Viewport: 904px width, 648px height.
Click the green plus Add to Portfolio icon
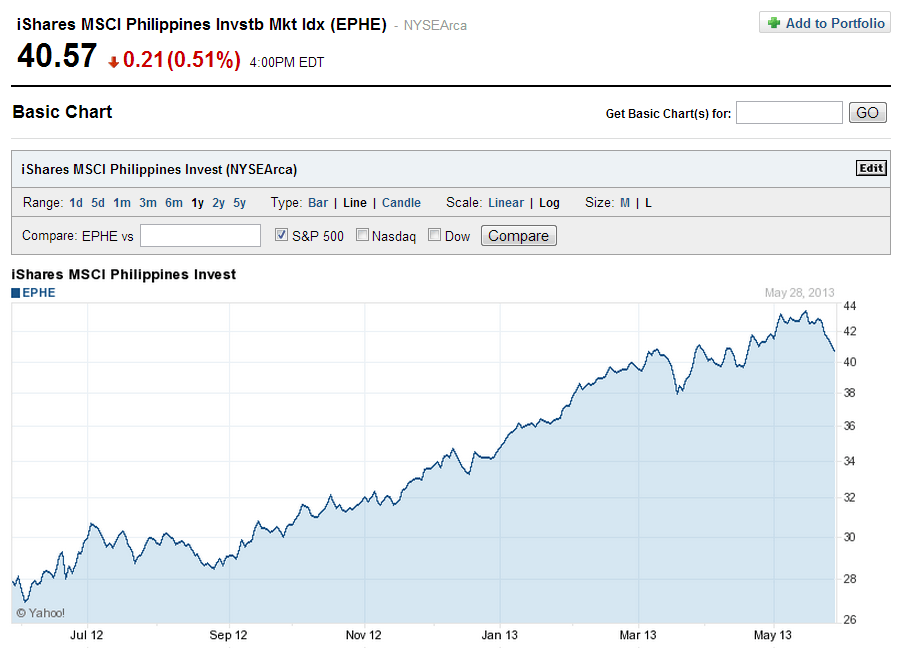point(774,22)
